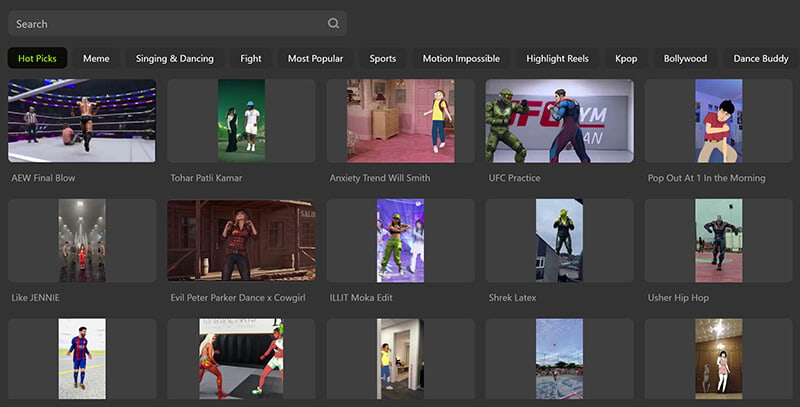Switch to Highlight Reels tab
The image size is (800, 407).
[558, 59]
